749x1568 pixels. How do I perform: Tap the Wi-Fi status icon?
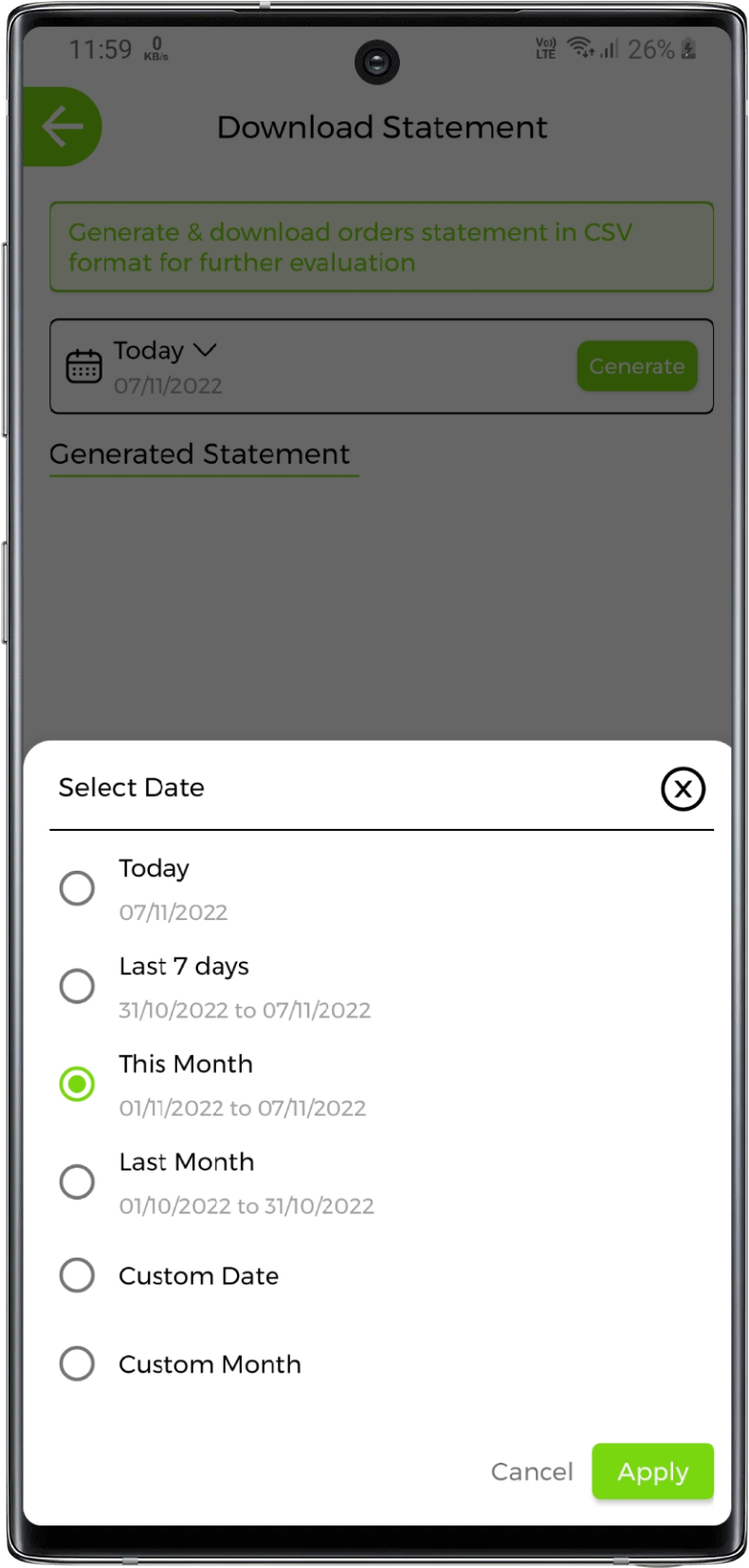[x=580, y=47]
